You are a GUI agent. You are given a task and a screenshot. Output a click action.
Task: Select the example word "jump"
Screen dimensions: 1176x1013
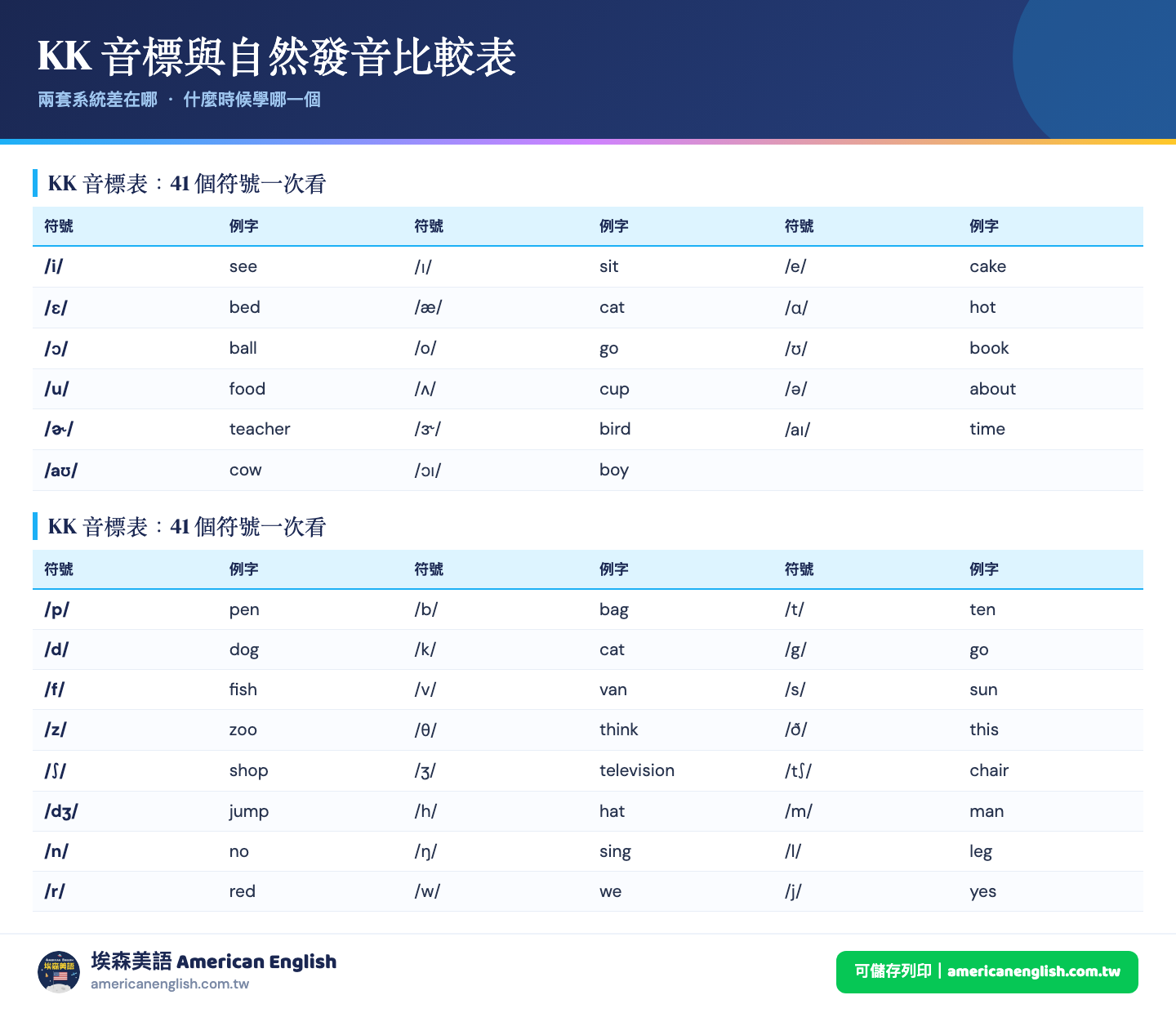(249, 812)
